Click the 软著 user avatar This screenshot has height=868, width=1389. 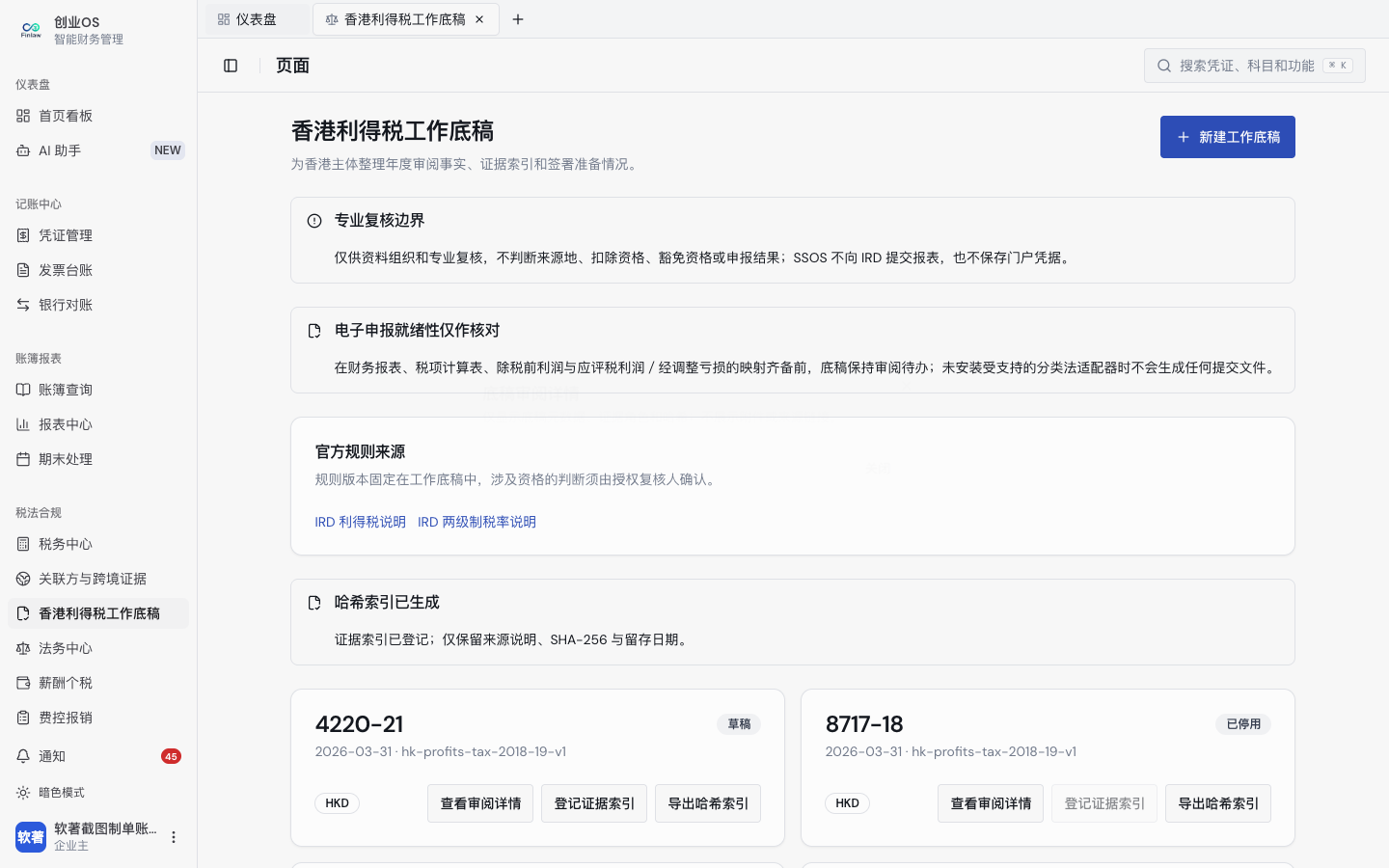31,837
